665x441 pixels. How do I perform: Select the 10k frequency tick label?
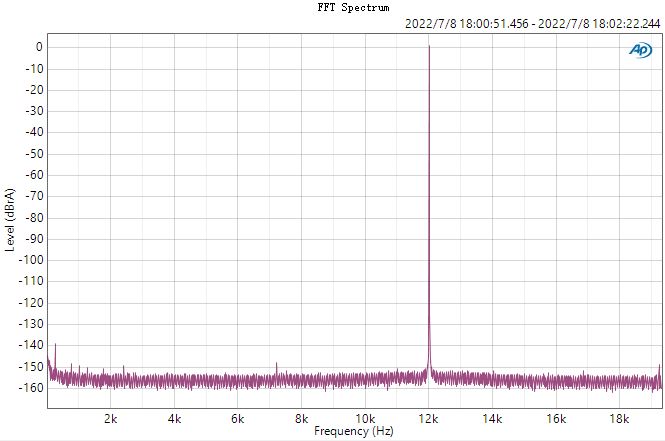click(365, 418)
